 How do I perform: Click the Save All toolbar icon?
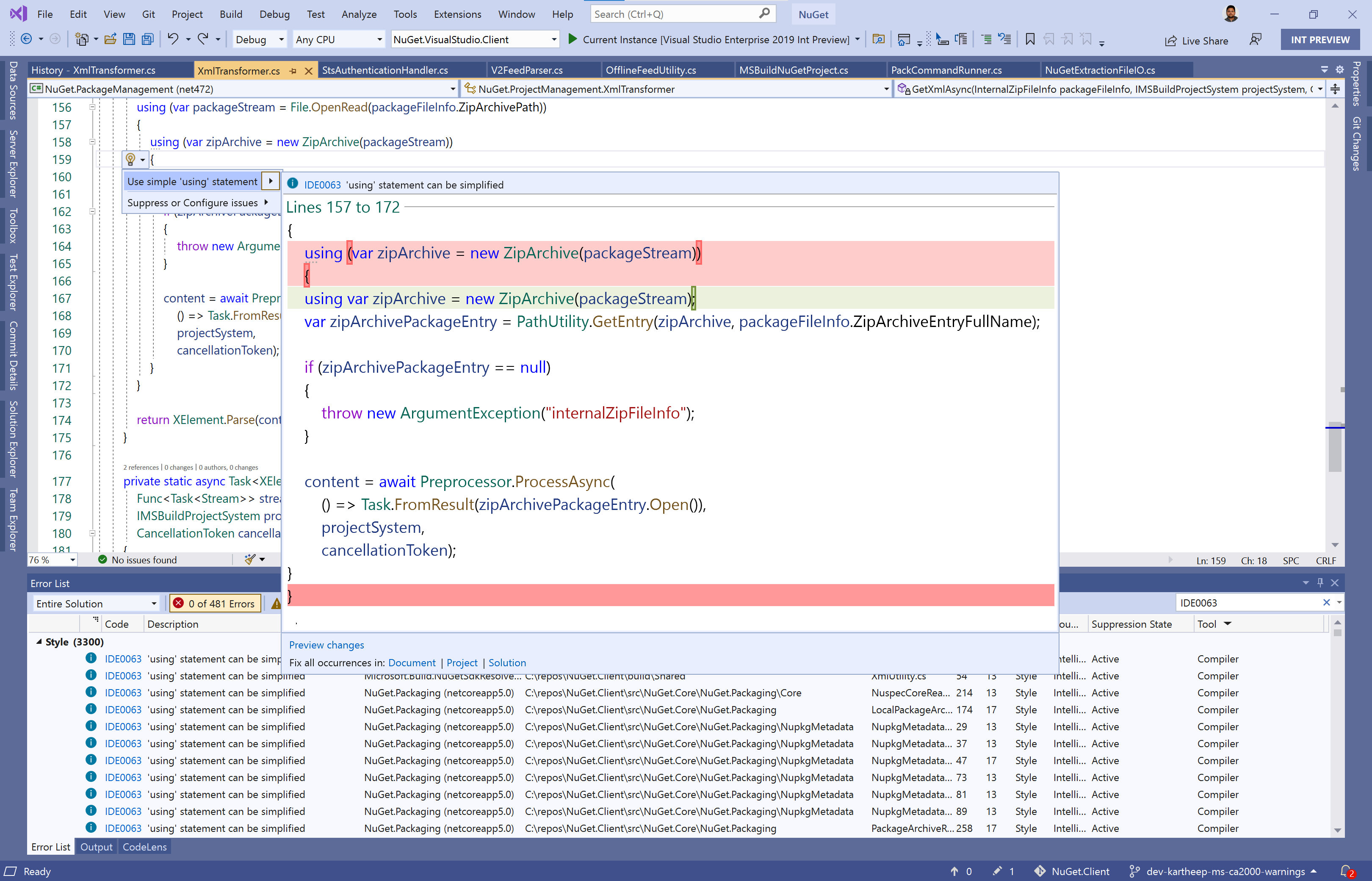click(147, 39)
